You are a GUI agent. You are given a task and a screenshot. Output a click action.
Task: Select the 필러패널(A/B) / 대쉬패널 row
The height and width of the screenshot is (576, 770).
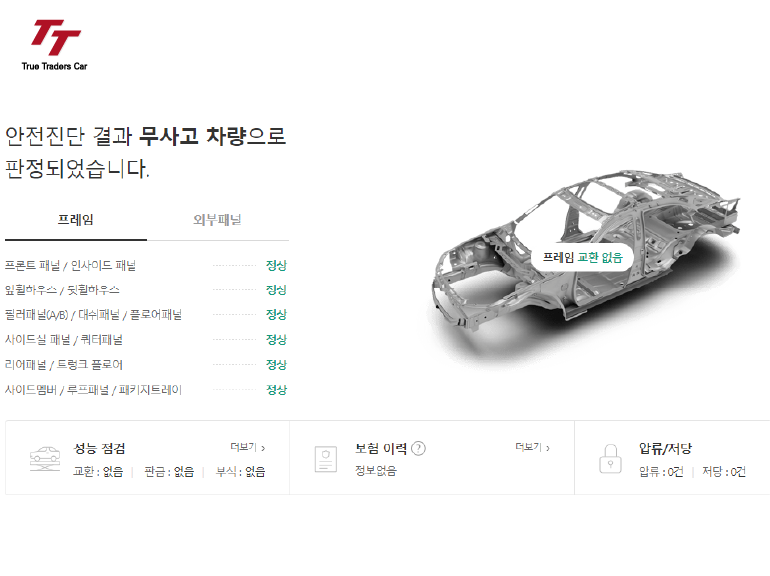point(146,315)
